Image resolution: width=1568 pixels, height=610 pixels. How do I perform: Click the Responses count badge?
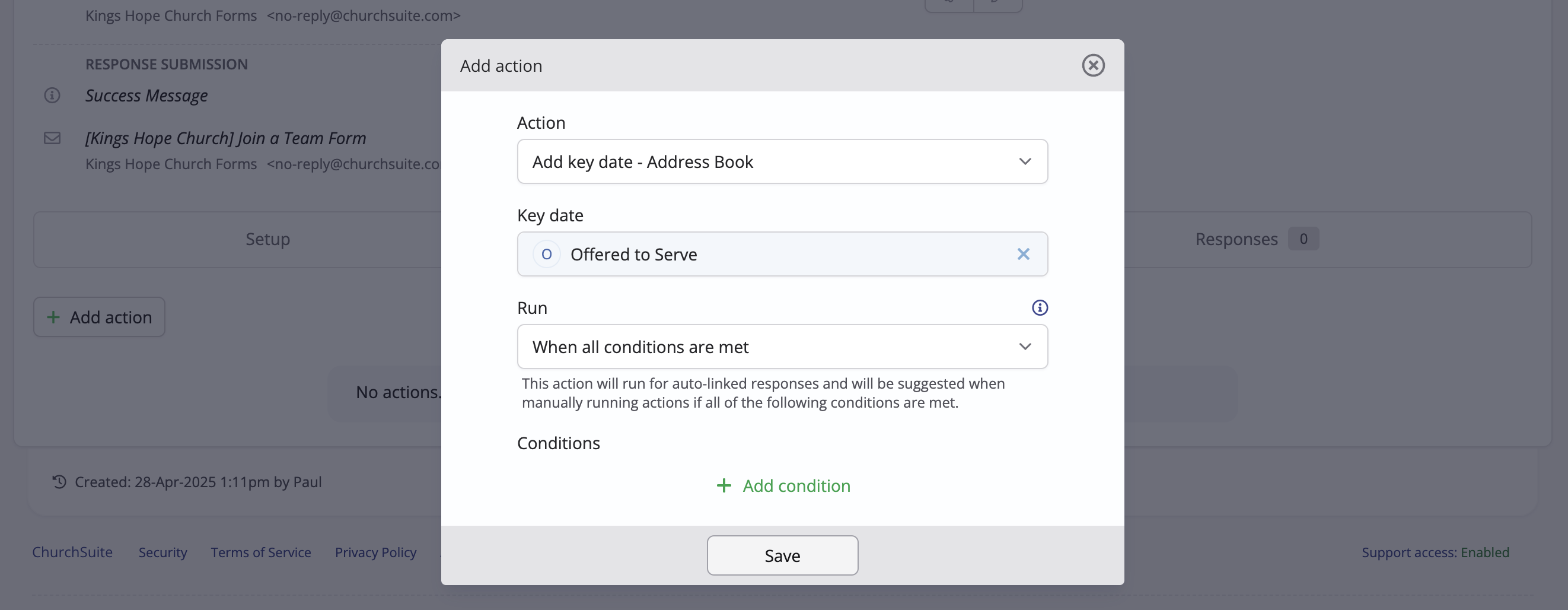pyautogui.click(x=1304, y=239)
